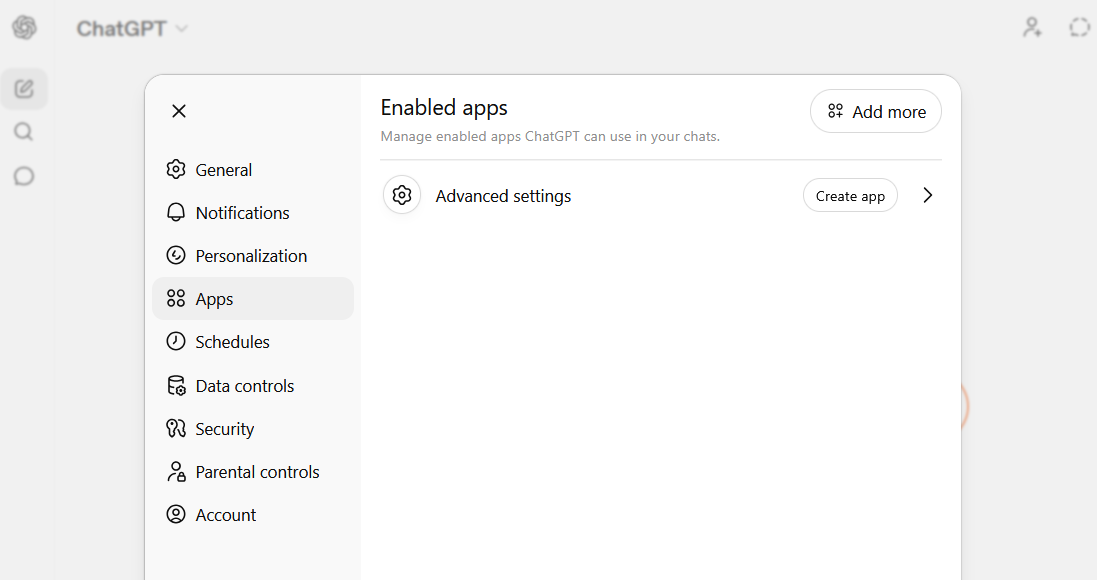The image size is (1097, 580).
Task: Click the Data controls database icon
Action: (x=176, y=385)
